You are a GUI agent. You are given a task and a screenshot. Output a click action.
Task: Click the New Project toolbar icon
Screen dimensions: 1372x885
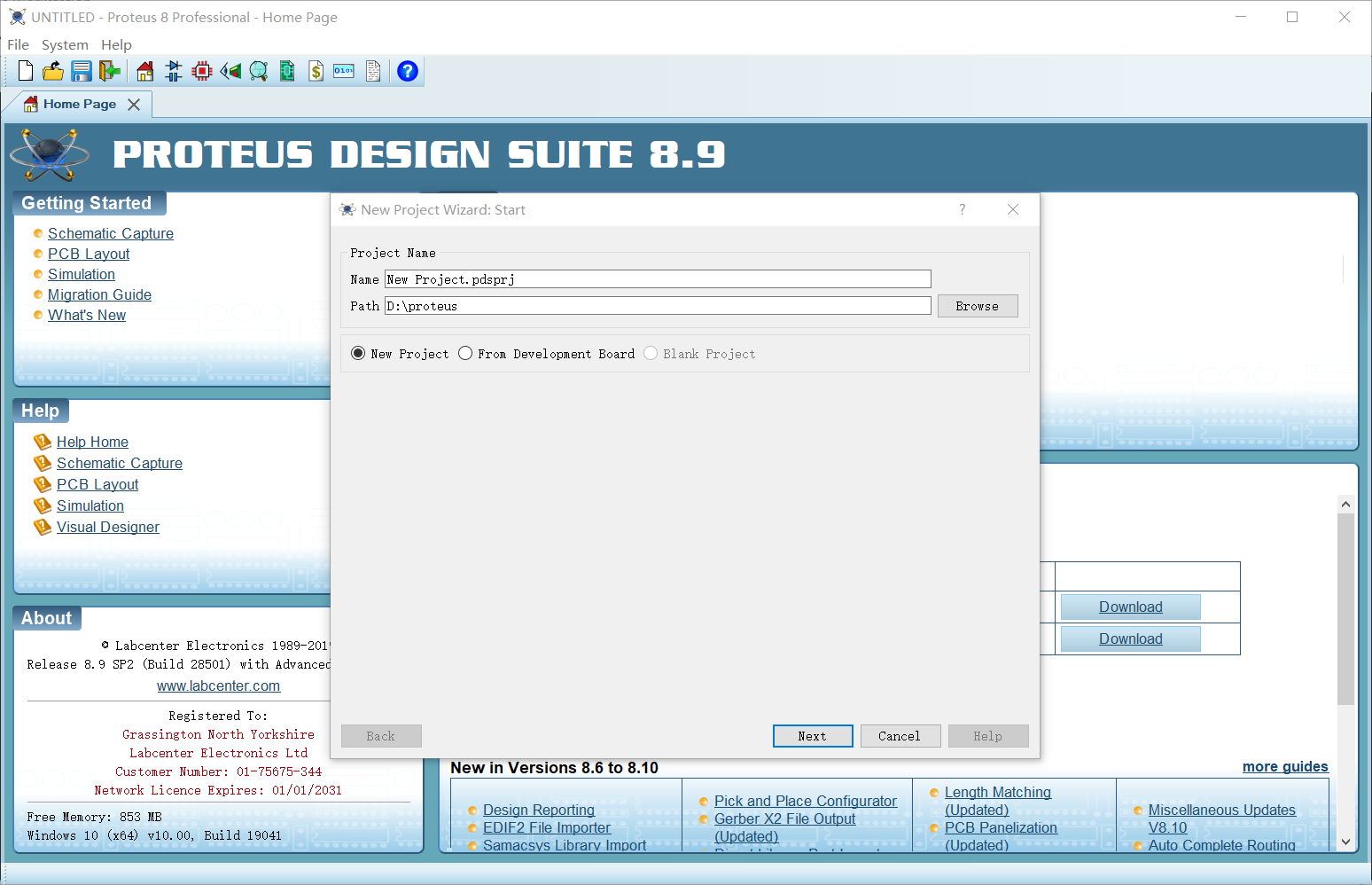coord(26,71)
